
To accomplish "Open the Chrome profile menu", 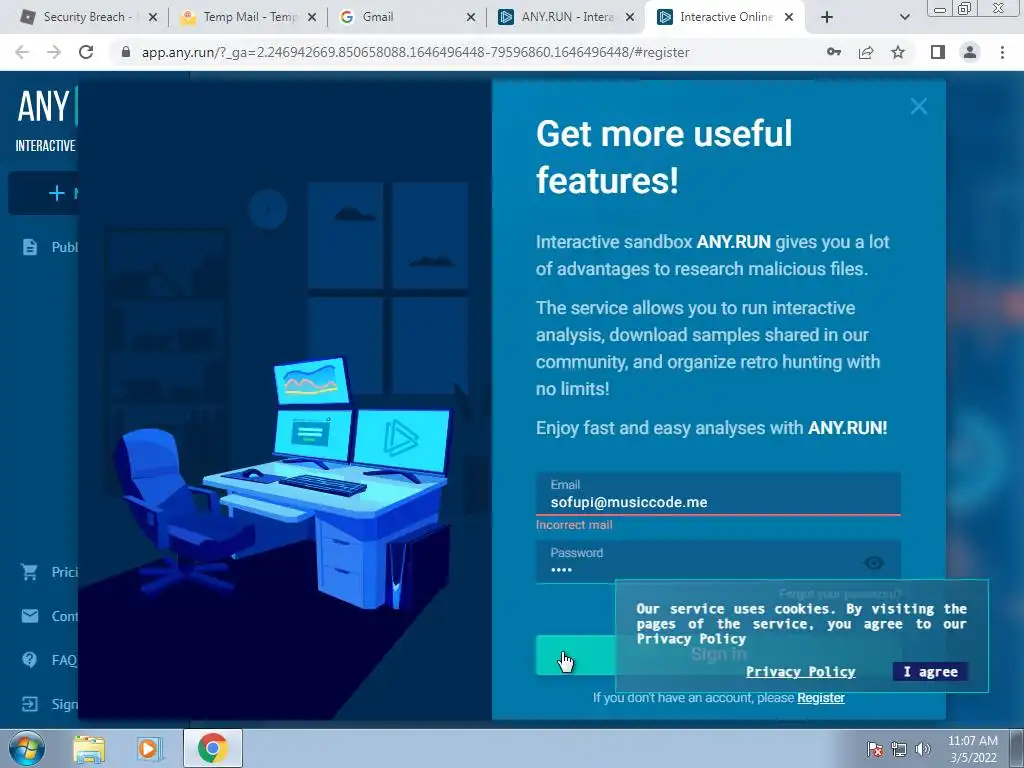I will pos(970,52).
